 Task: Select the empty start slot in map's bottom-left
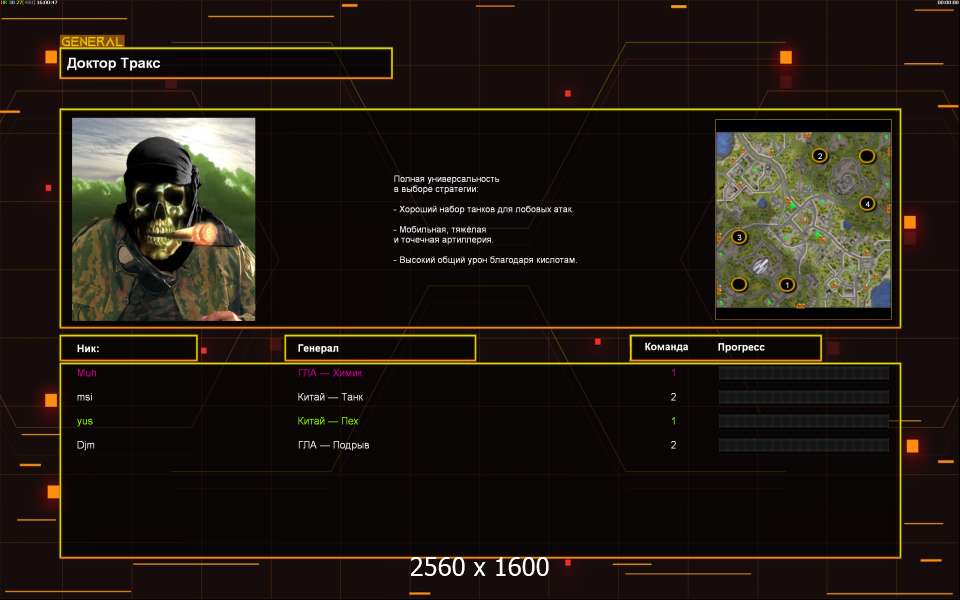739,284
